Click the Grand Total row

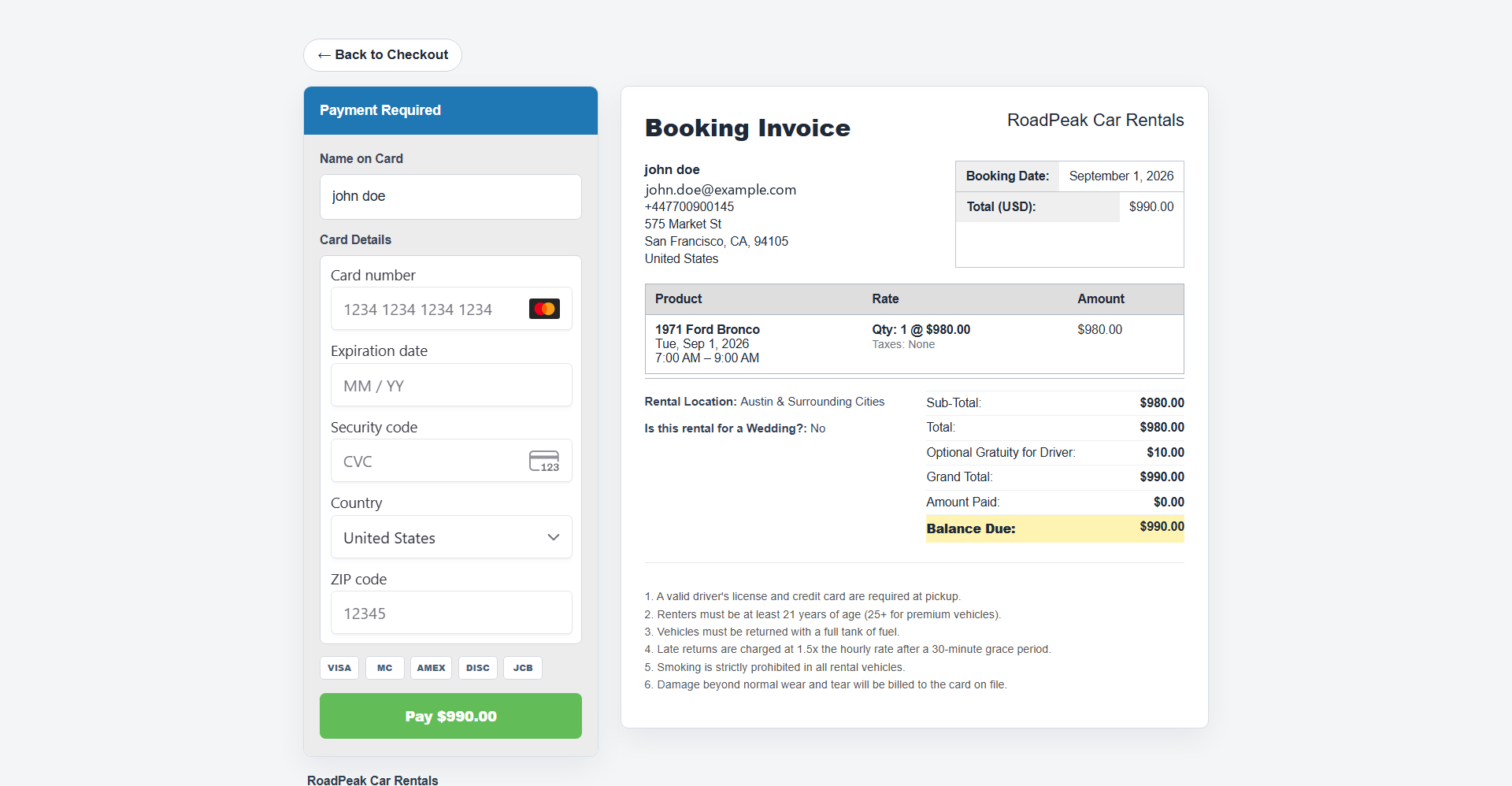1055,477
